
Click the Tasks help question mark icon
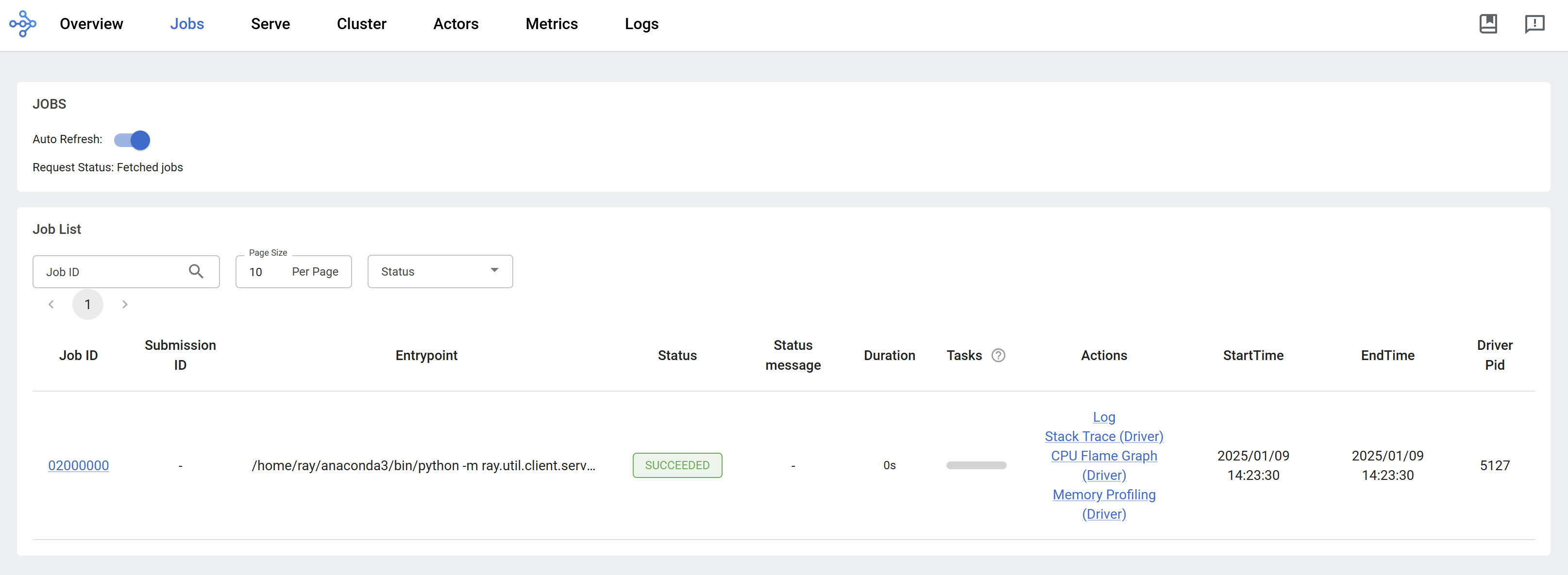(x=998, y=355)
